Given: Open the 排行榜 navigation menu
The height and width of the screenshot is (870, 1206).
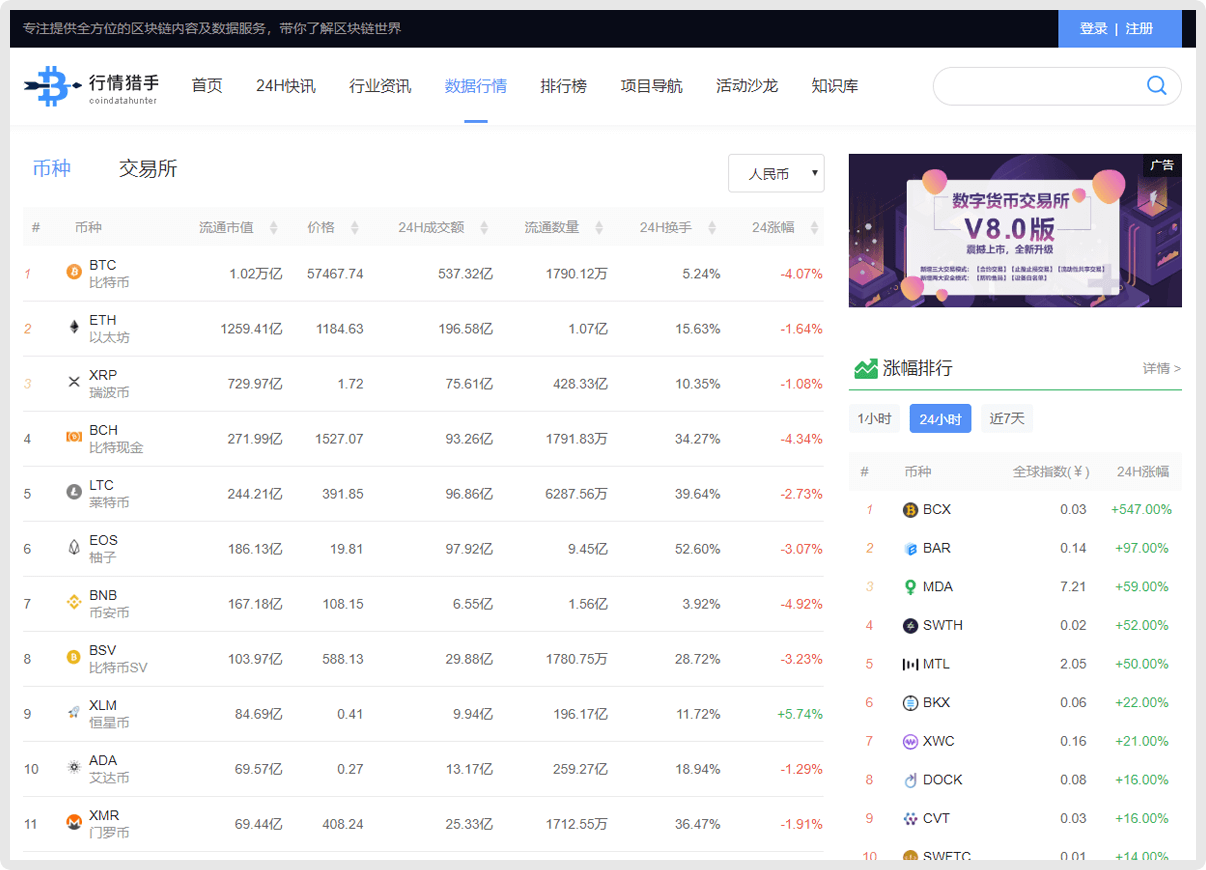Looking at the screenshot, I should tap(563, 86).
